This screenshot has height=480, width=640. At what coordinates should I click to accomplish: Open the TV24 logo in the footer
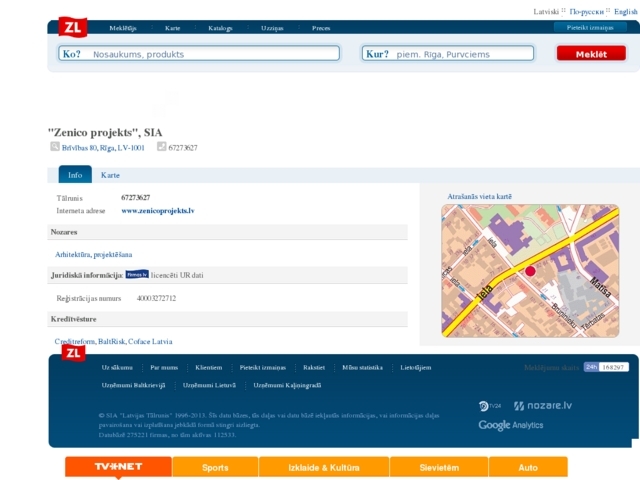[x=489, y=406]
